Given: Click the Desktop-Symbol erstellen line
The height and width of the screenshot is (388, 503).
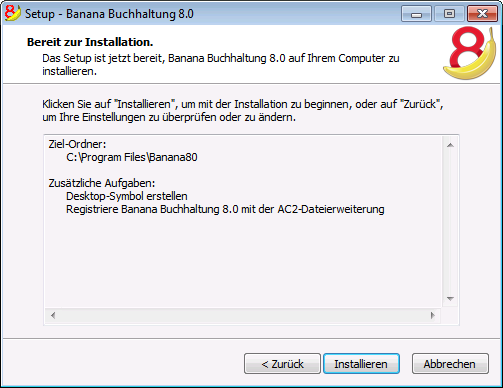Looking at the screenshot, I should (127, 196).
